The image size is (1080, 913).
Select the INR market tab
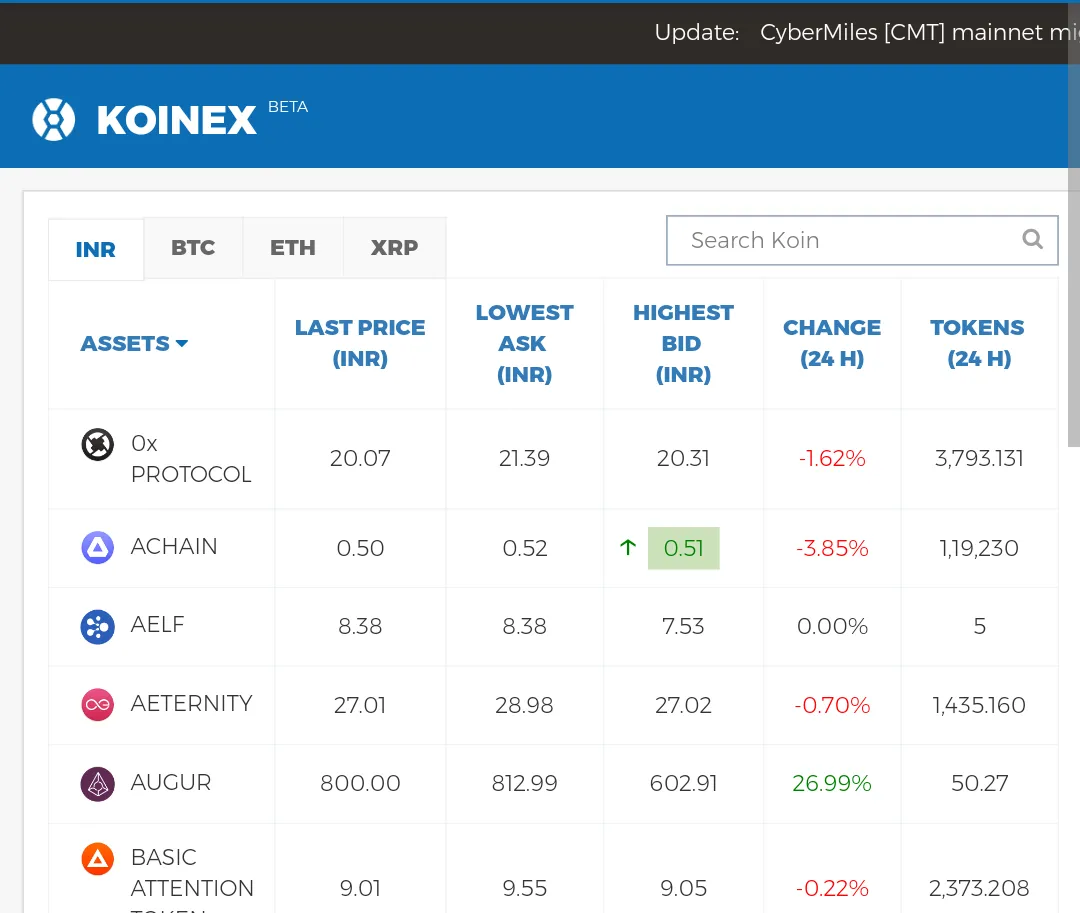(96, 249)
